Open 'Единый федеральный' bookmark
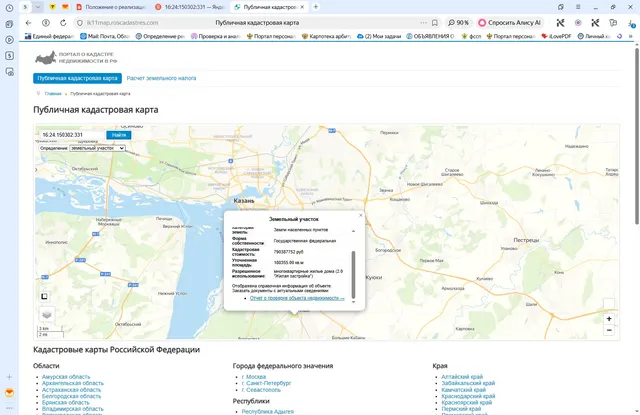This screenshot has width=640, height=415. [49, 36]
